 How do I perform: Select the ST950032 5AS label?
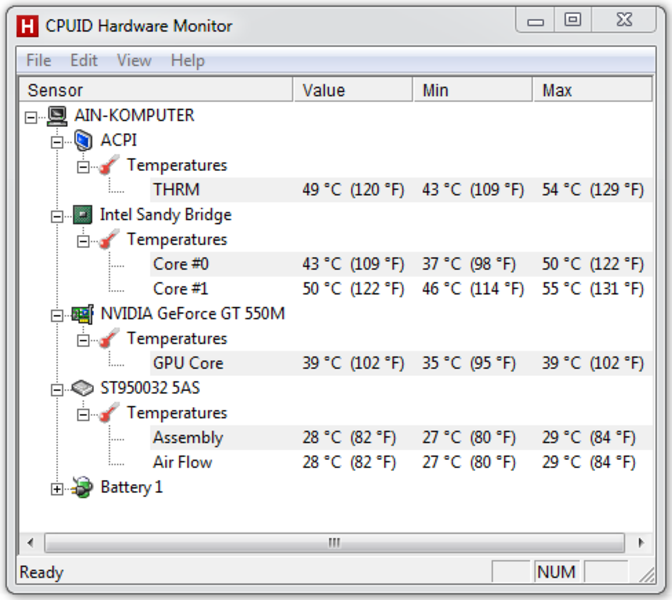[x=150, y=388]
